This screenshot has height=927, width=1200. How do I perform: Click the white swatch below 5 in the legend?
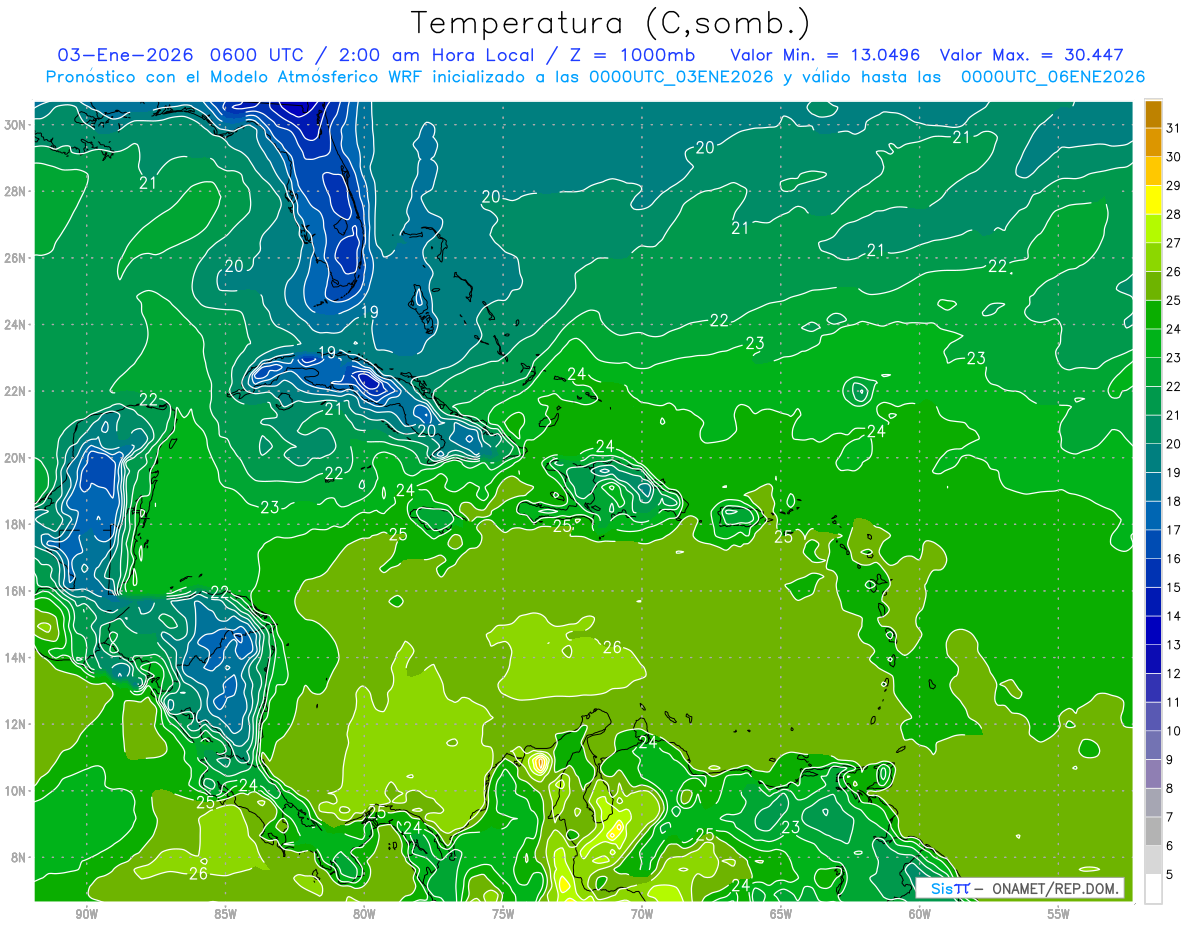1153,888
